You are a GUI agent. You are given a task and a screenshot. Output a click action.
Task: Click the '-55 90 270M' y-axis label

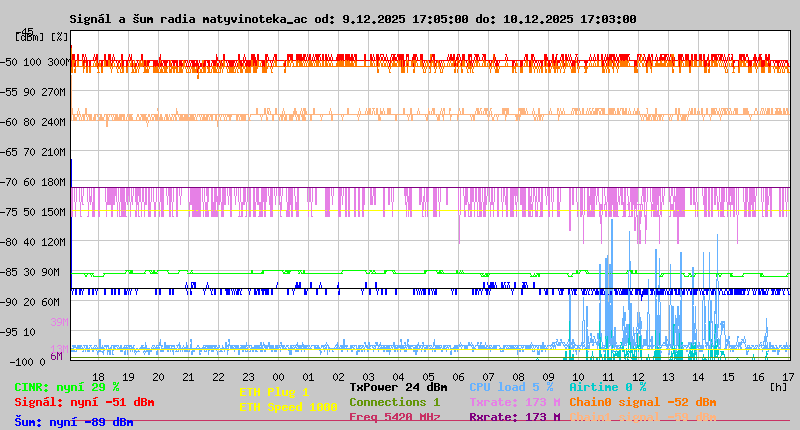[33, 92]
